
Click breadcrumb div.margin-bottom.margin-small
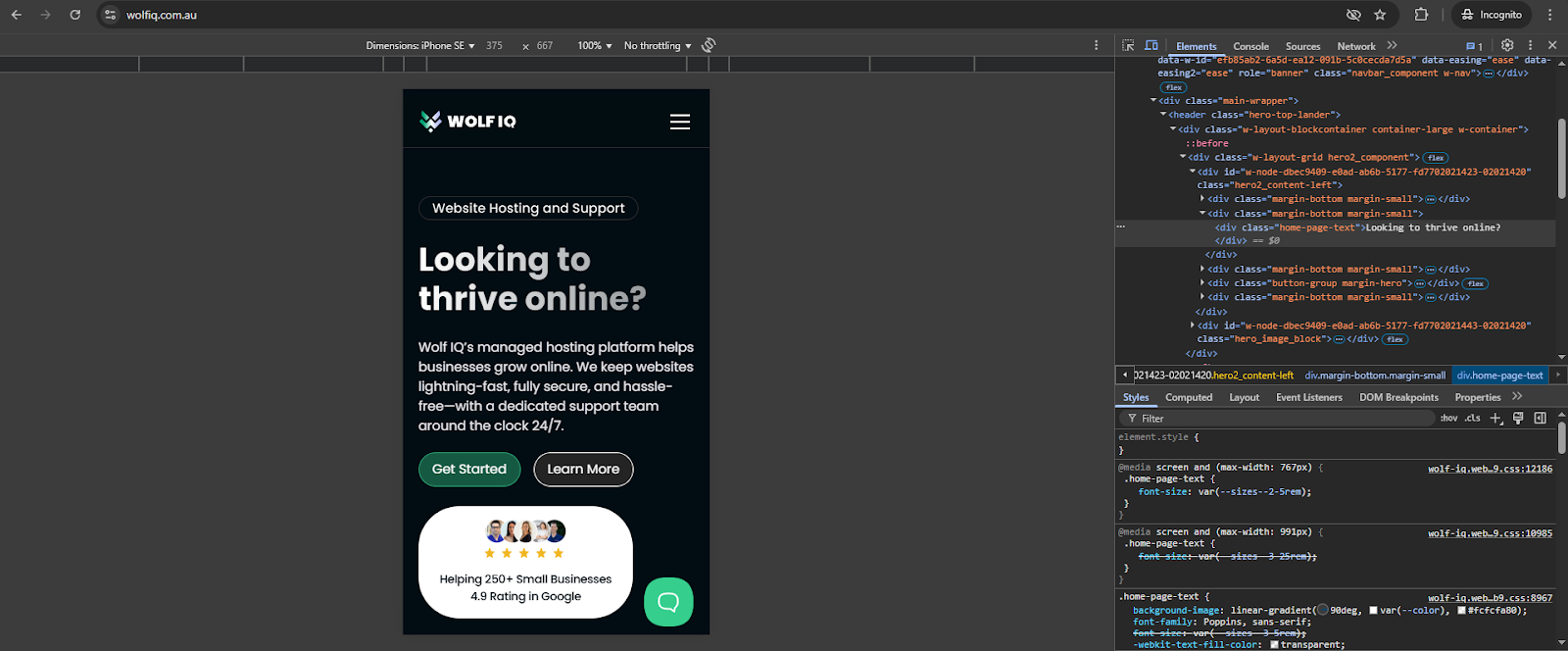click(1375, 376)
